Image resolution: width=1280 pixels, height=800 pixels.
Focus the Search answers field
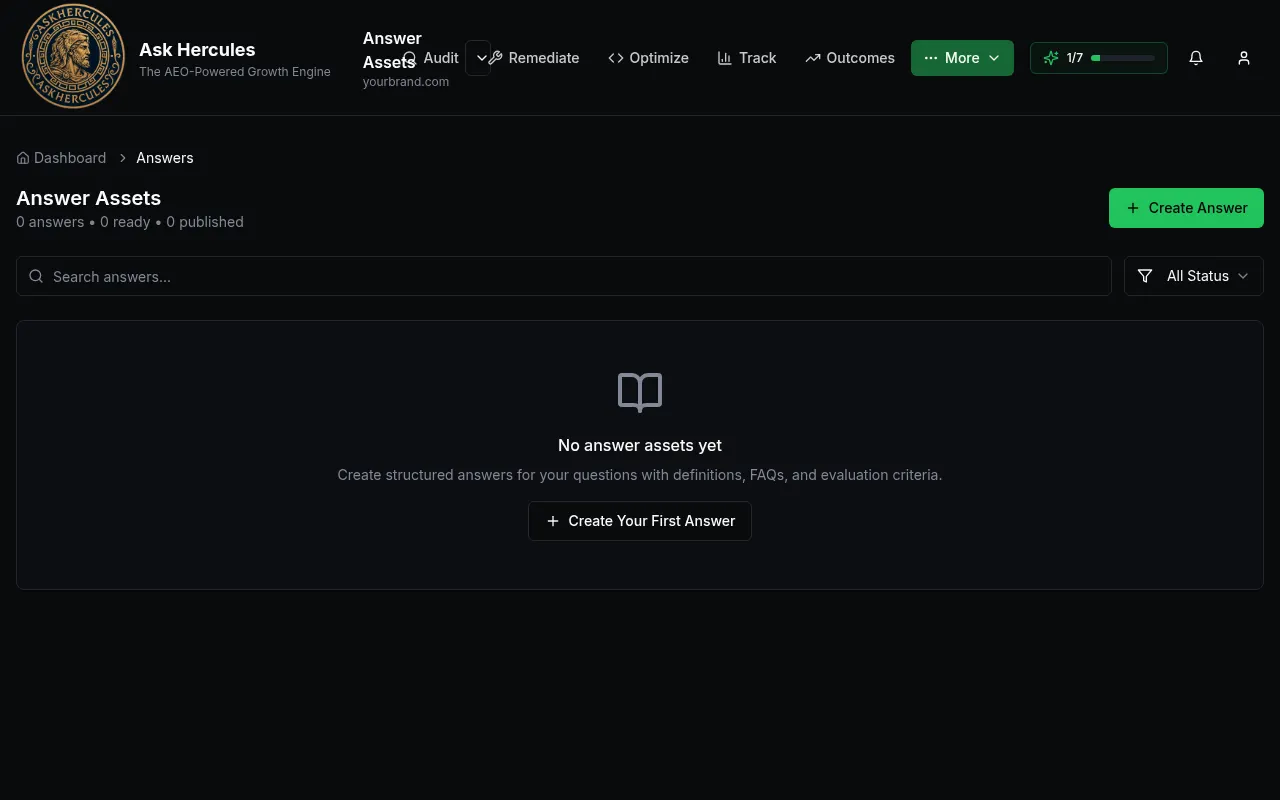(564, 276)
